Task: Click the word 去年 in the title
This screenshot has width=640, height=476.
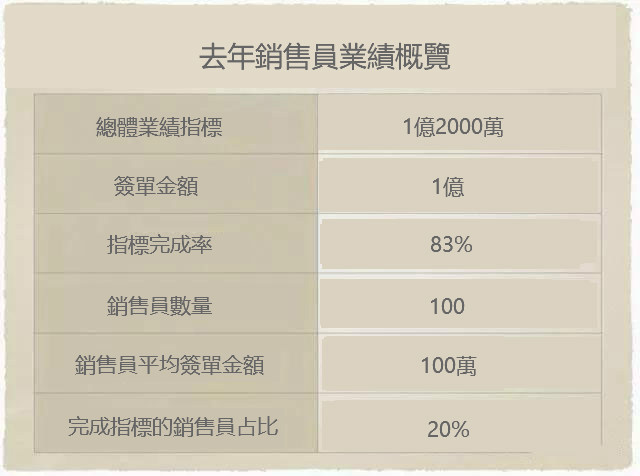Action: pyautogui.click(x=227, y=57)
